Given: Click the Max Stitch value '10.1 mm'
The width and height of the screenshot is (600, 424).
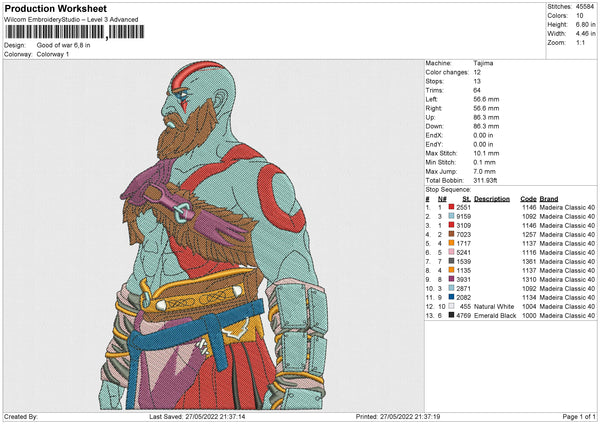Looking at the screenshot, I should tap(486, 153).
